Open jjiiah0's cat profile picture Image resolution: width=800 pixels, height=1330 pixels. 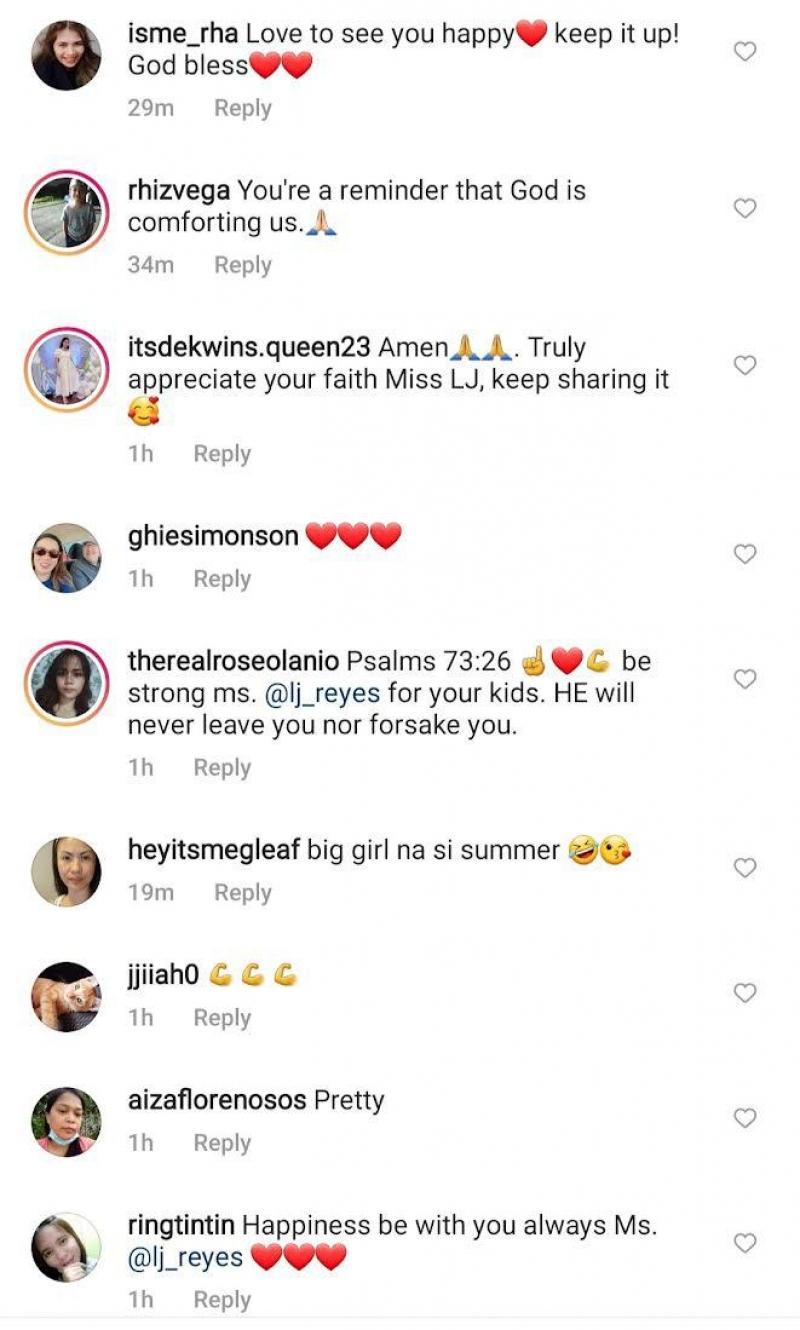66,997
